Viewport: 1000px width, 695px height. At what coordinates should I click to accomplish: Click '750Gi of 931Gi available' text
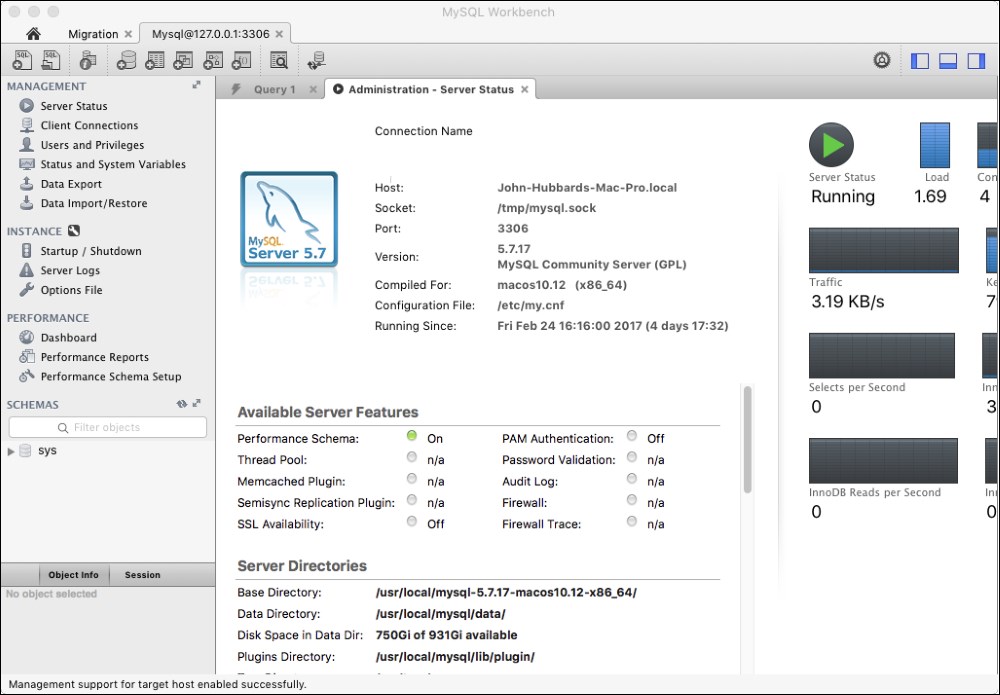point(446,635)
